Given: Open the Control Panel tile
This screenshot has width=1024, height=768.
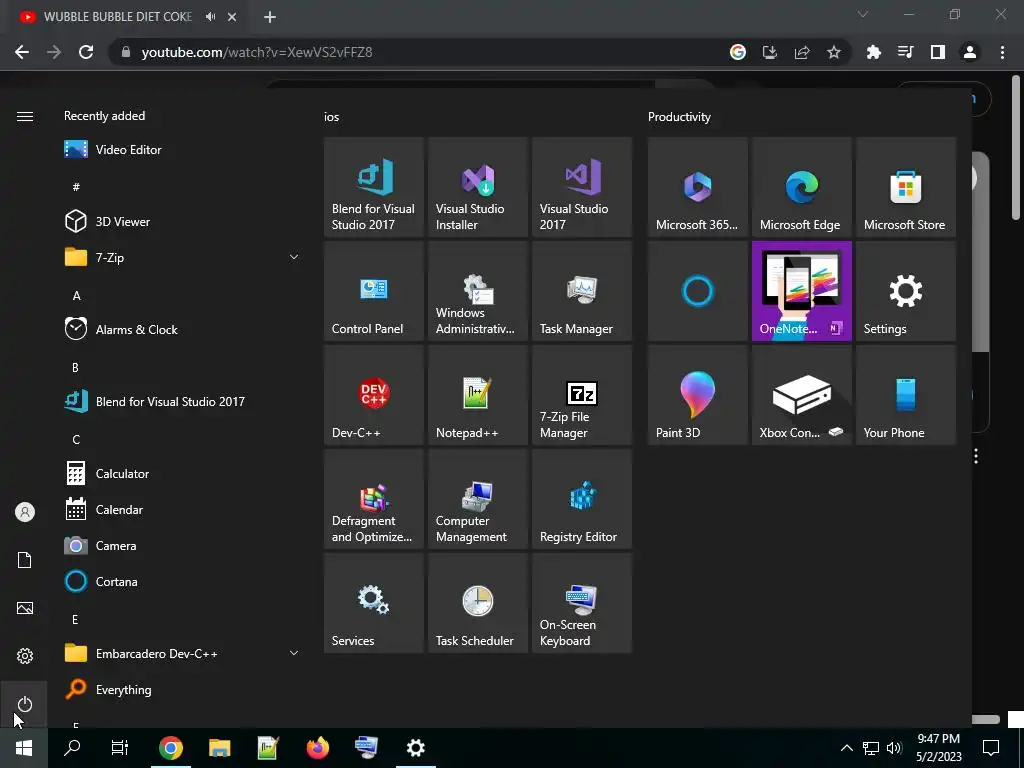Looking at the screenshot, I should point(374,291).
